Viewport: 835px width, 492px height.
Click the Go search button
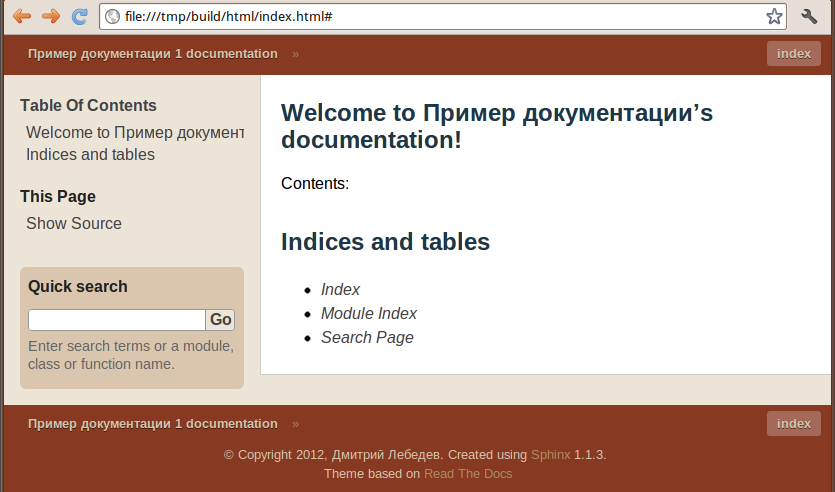(220, 319)
